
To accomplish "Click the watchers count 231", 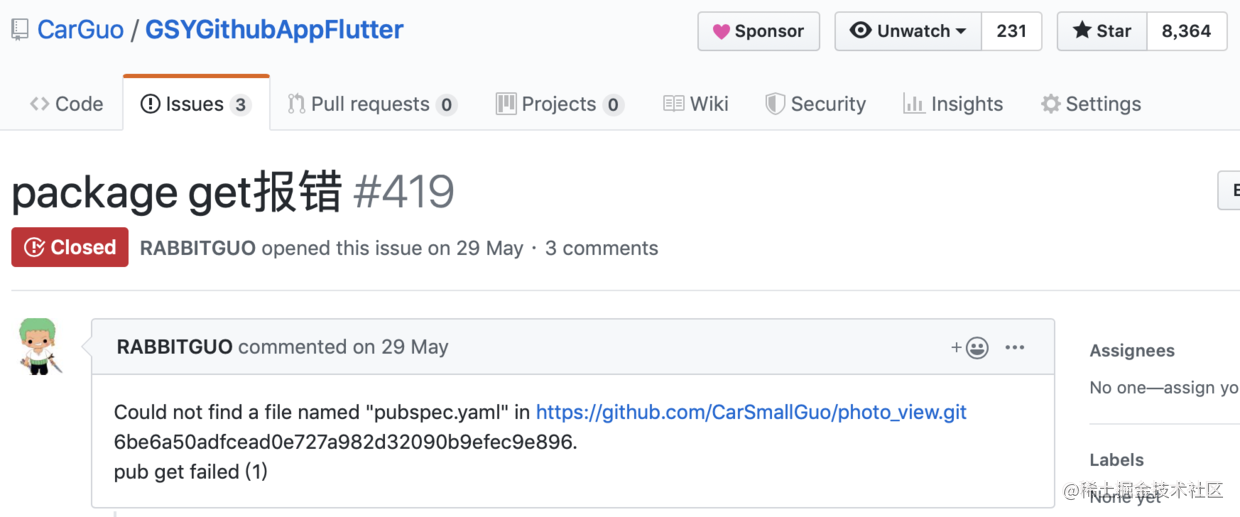I will coord(1011,31).
